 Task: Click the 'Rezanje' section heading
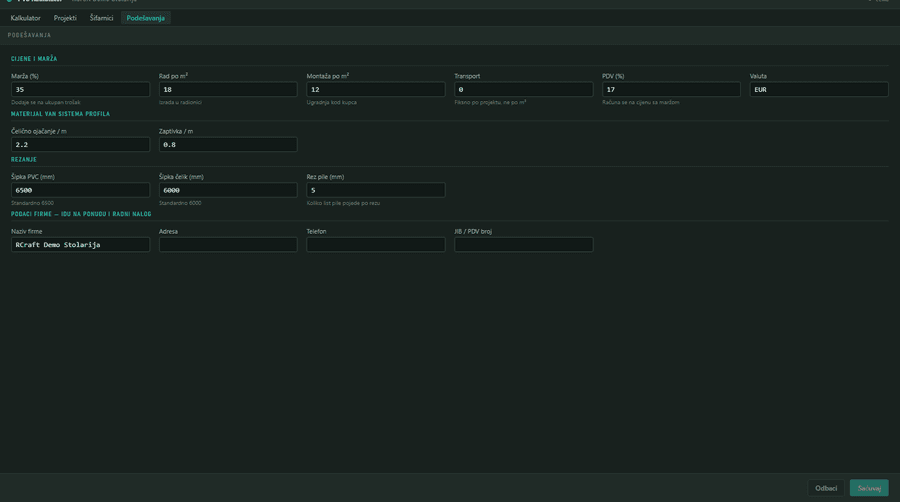pos(24,159)
